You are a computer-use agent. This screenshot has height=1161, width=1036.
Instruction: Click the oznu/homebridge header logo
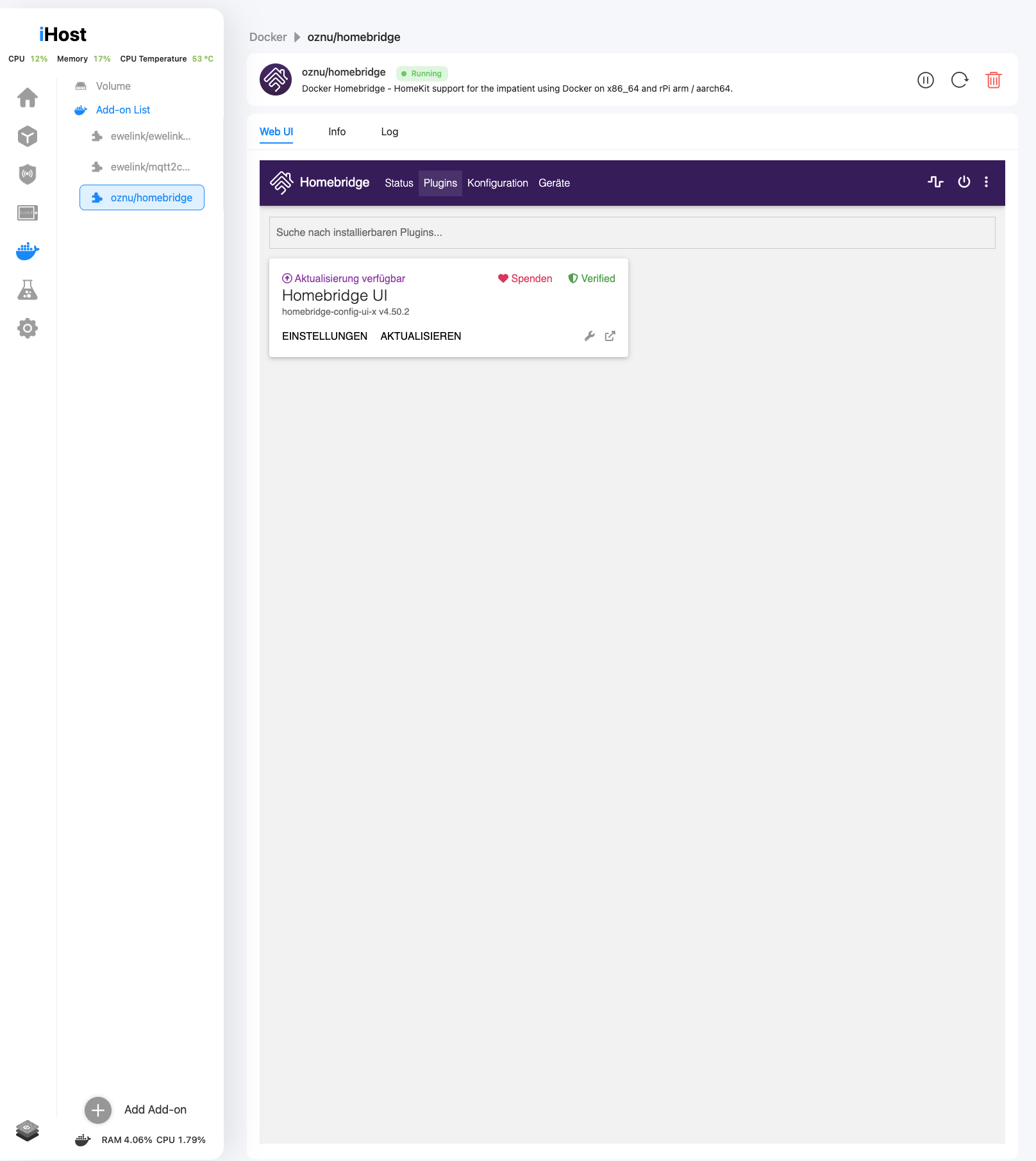[x=276, y=79]
